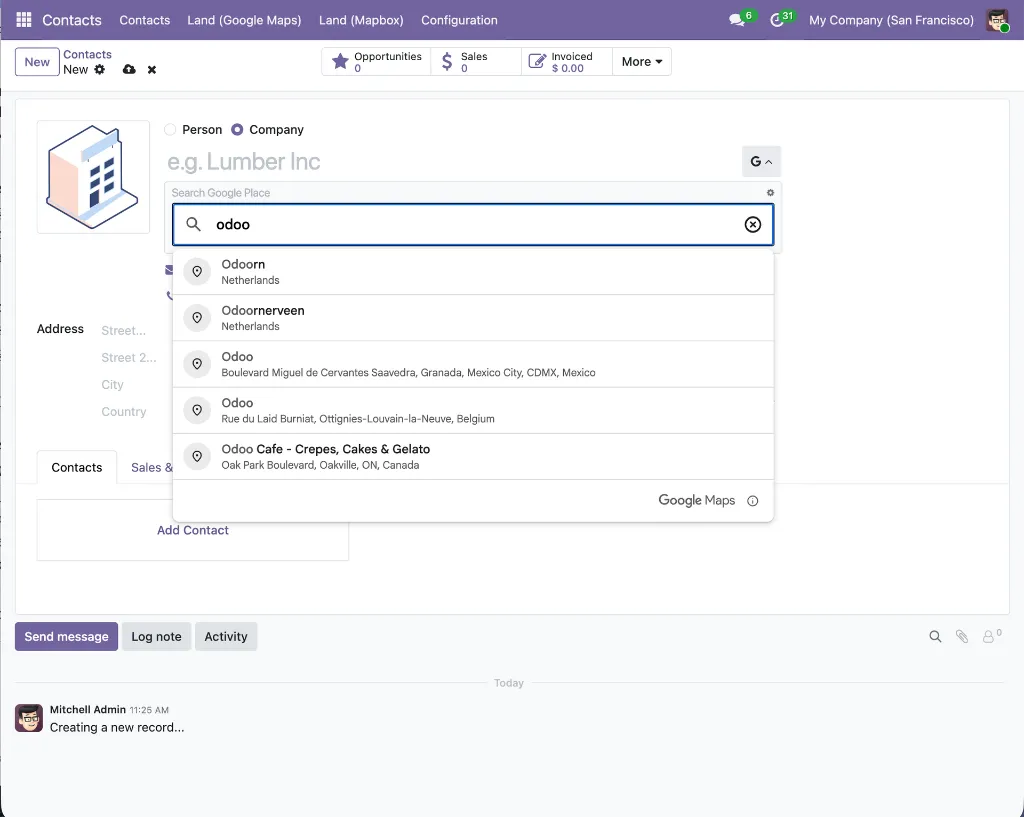1024x817 pixels.
Task: Click the Activity button
Action: pos(226,636)
